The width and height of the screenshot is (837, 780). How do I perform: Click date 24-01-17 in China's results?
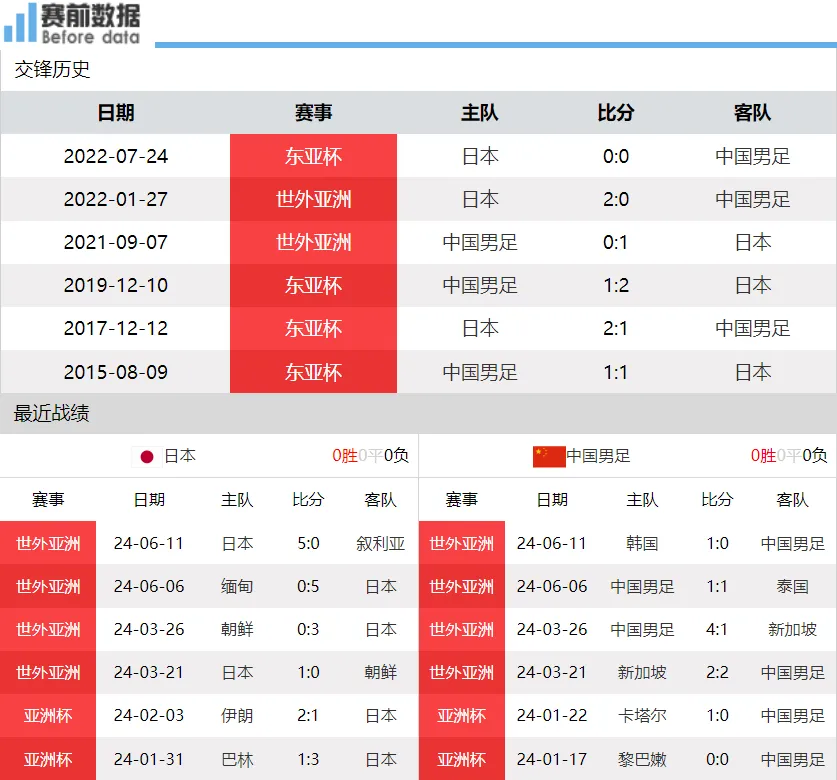tap(552, 759)
